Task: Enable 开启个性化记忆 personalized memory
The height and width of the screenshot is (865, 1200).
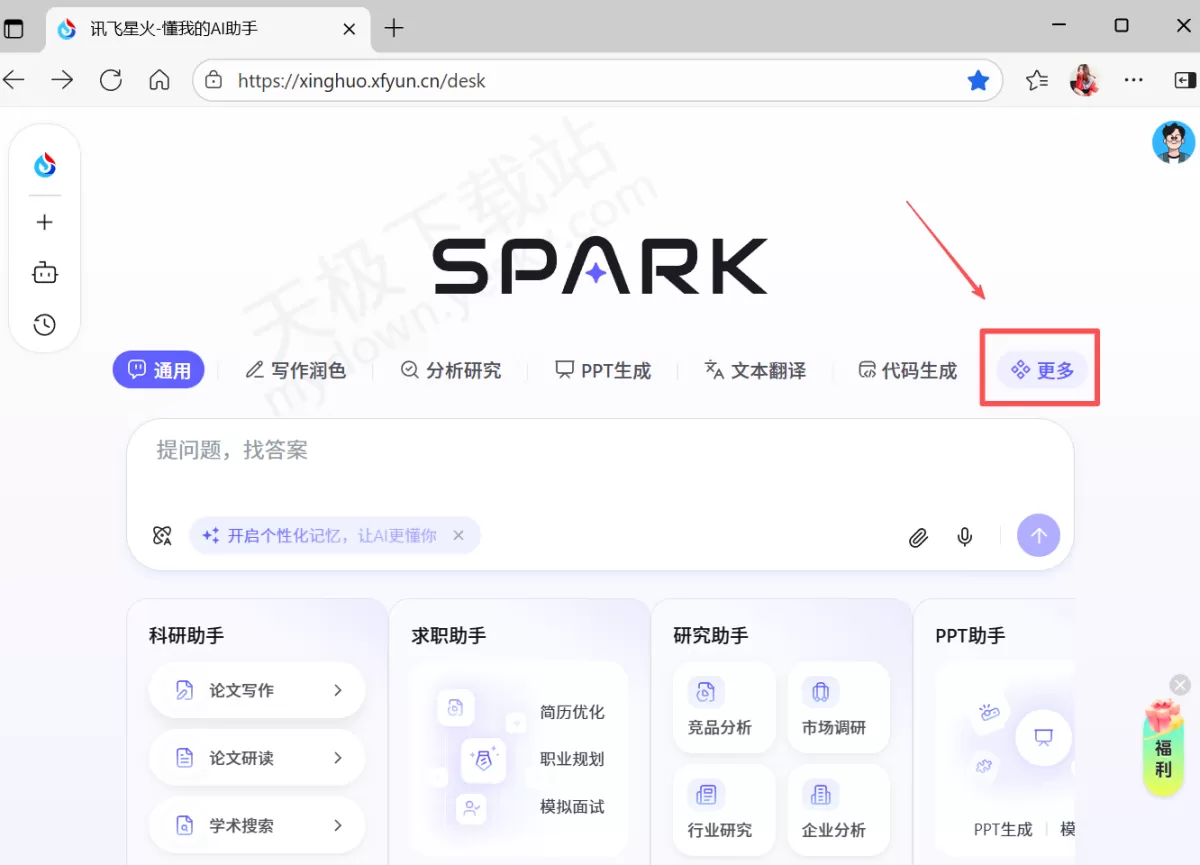Action: click(332, 535)
